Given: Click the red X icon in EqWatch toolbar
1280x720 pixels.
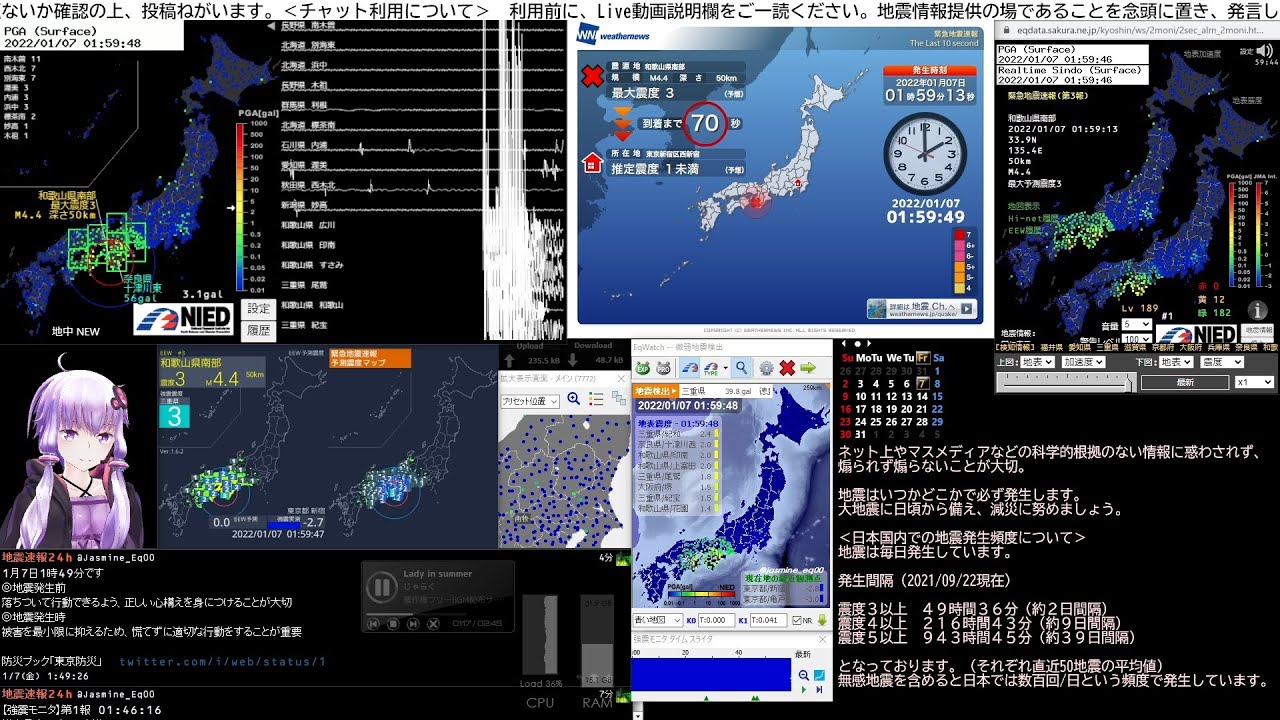Looking at the screenshot, I should pyautogui.click(x=787, y=367).
